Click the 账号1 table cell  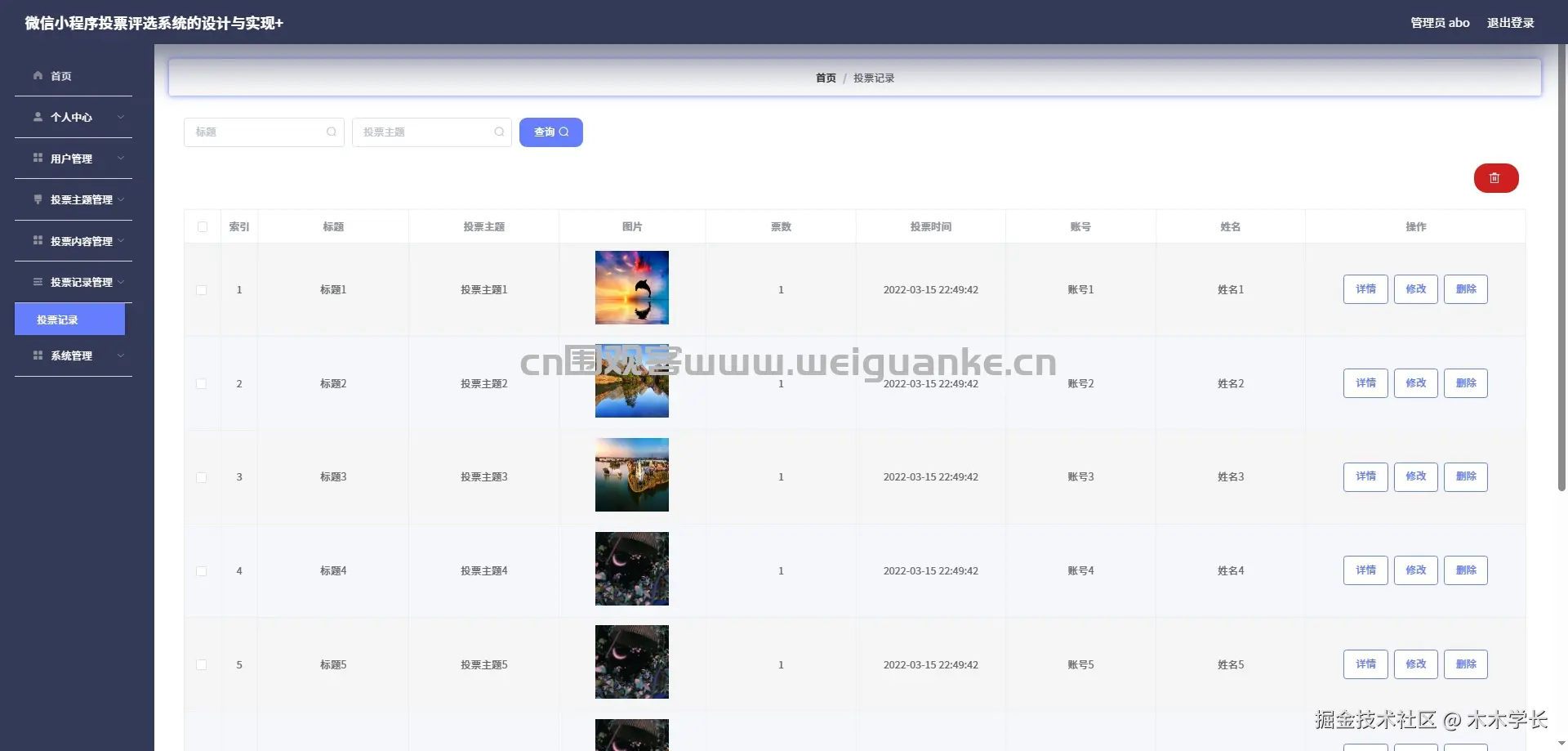point(1080,289)
